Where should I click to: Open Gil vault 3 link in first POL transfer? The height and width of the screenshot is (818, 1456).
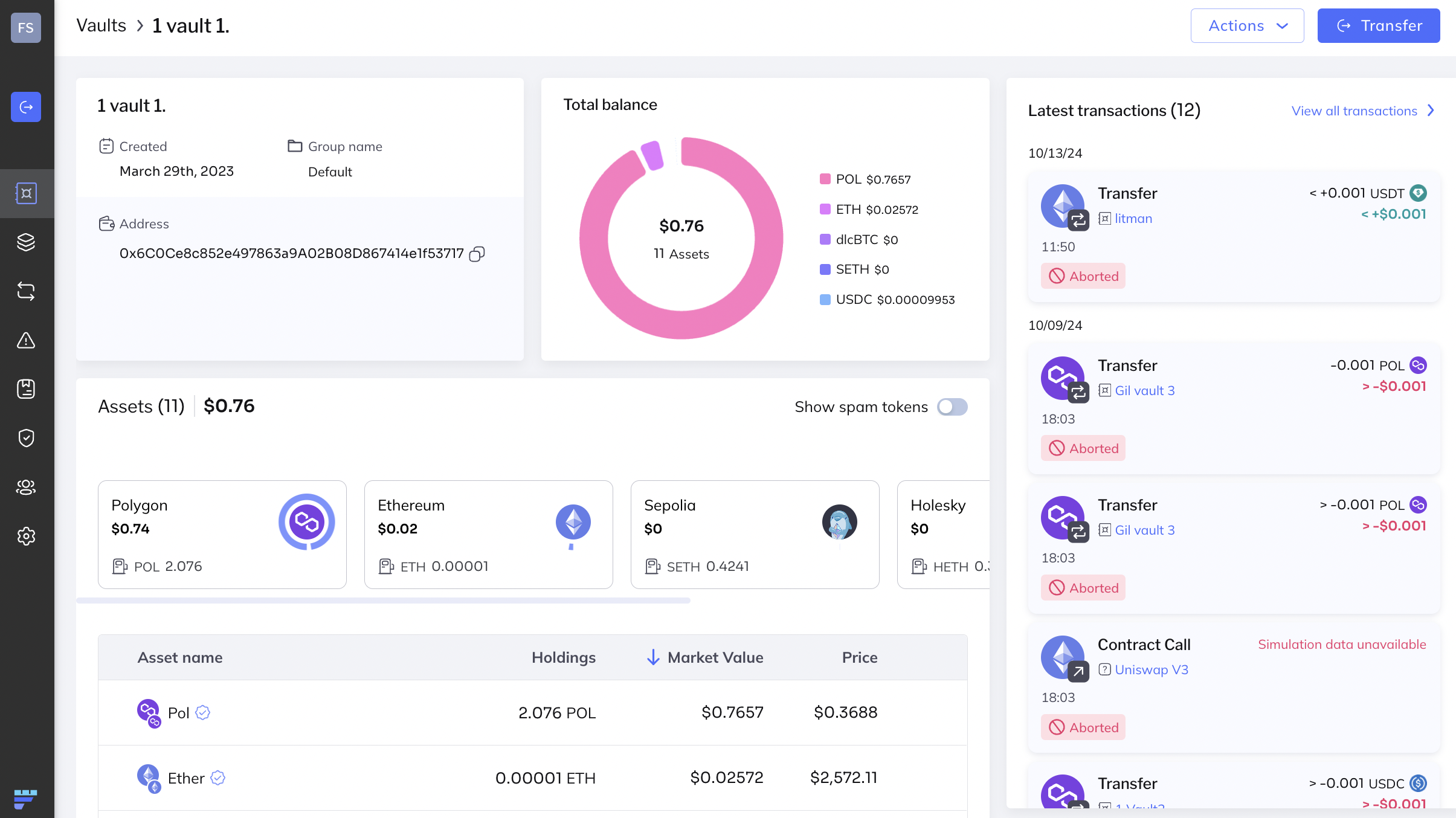point(1145,391)
